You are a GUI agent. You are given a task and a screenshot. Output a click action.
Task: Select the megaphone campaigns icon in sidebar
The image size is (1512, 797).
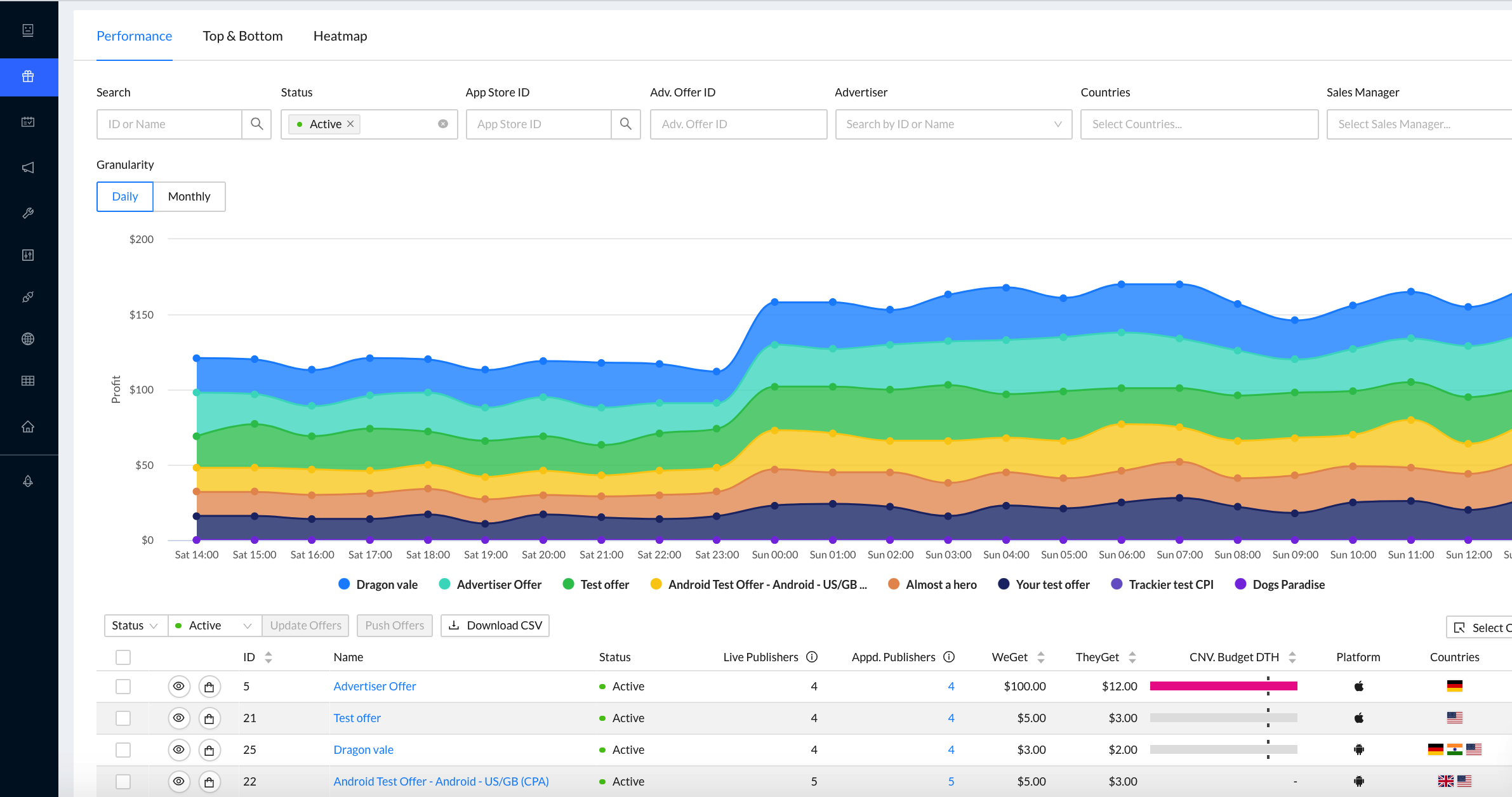coord(28,168)
